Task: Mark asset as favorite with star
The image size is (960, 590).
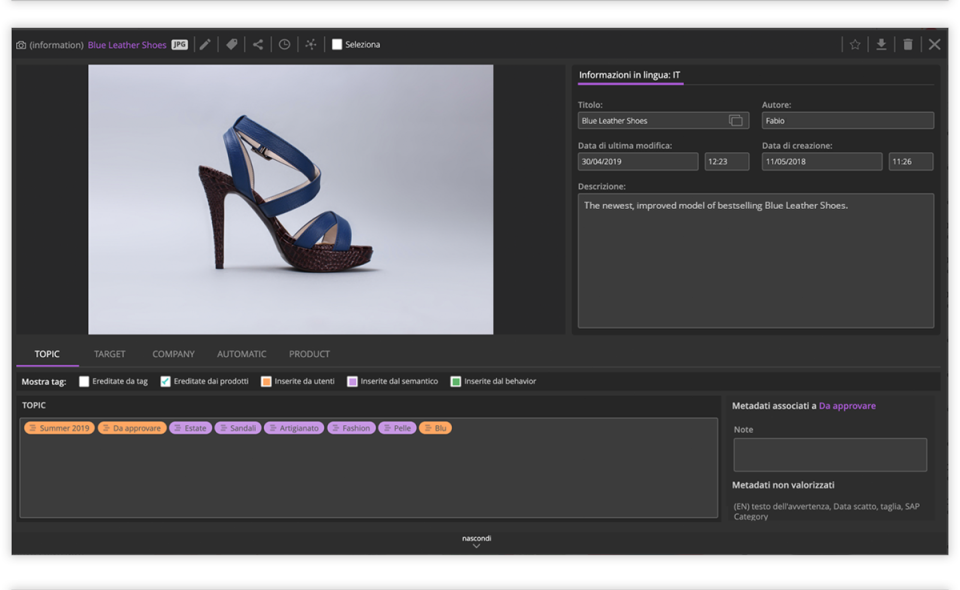Action: coord(855,45)
